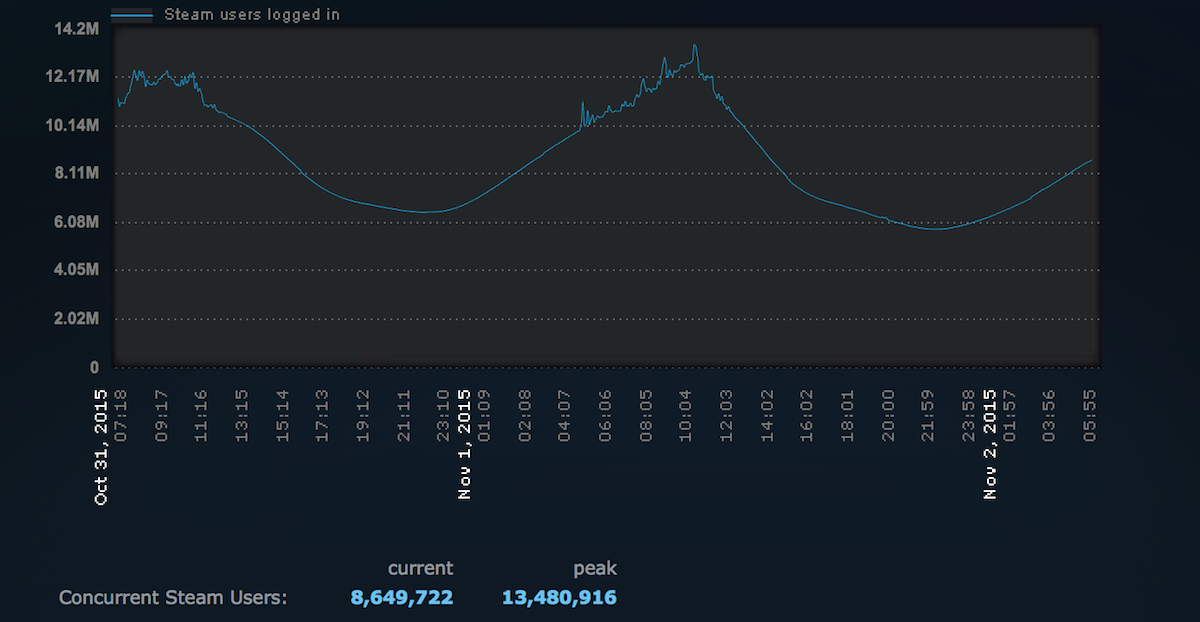Click the peak user count 13,480,916
The height and width of the screenshot is (622, 1200).
coord(559,598)
